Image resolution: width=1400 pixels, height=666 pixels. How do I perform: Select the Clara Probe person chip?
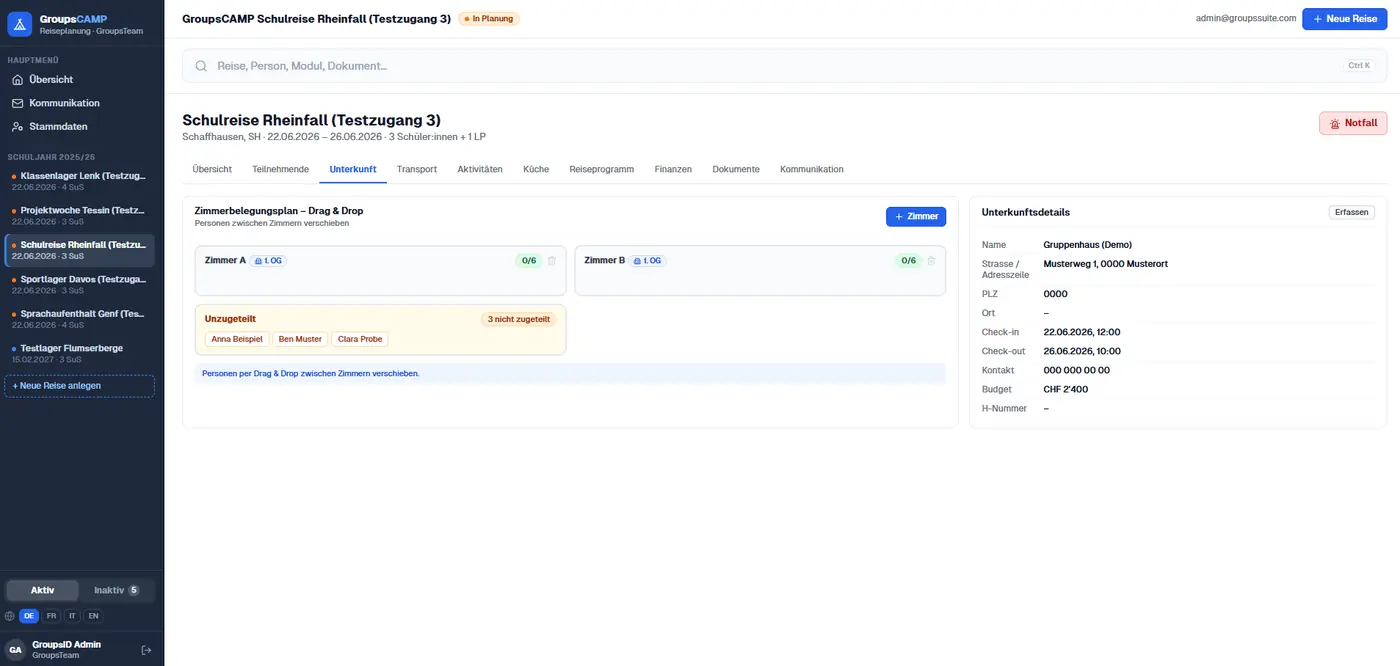point(360,339)
